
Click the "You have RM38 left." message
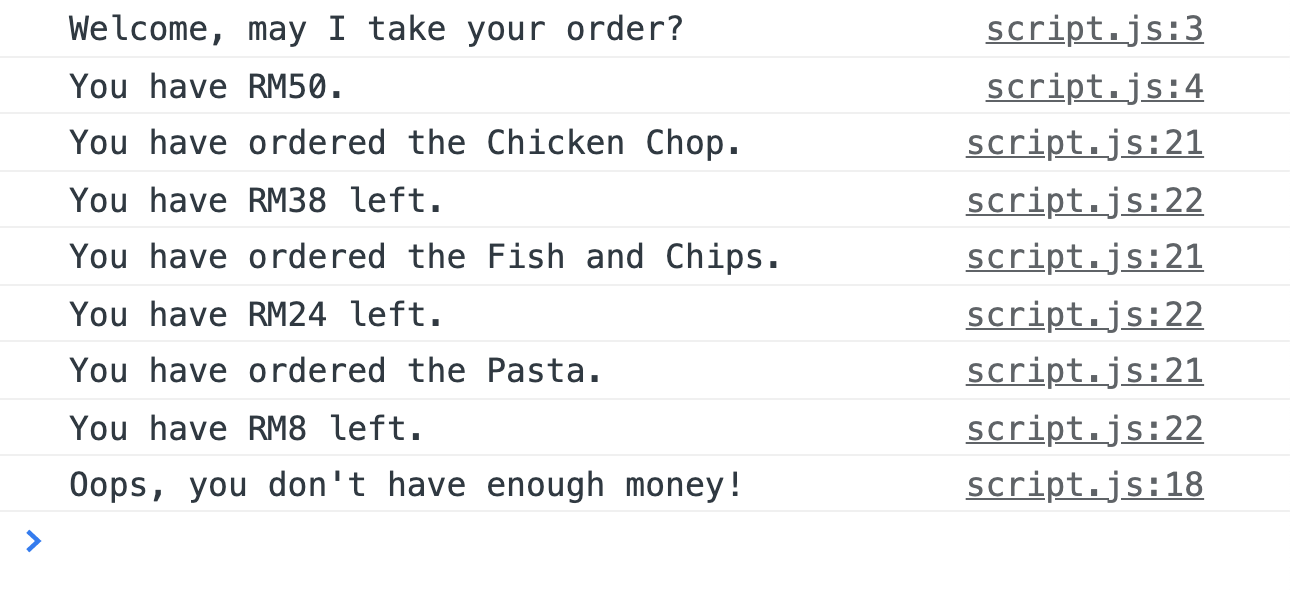click(256, 201)
